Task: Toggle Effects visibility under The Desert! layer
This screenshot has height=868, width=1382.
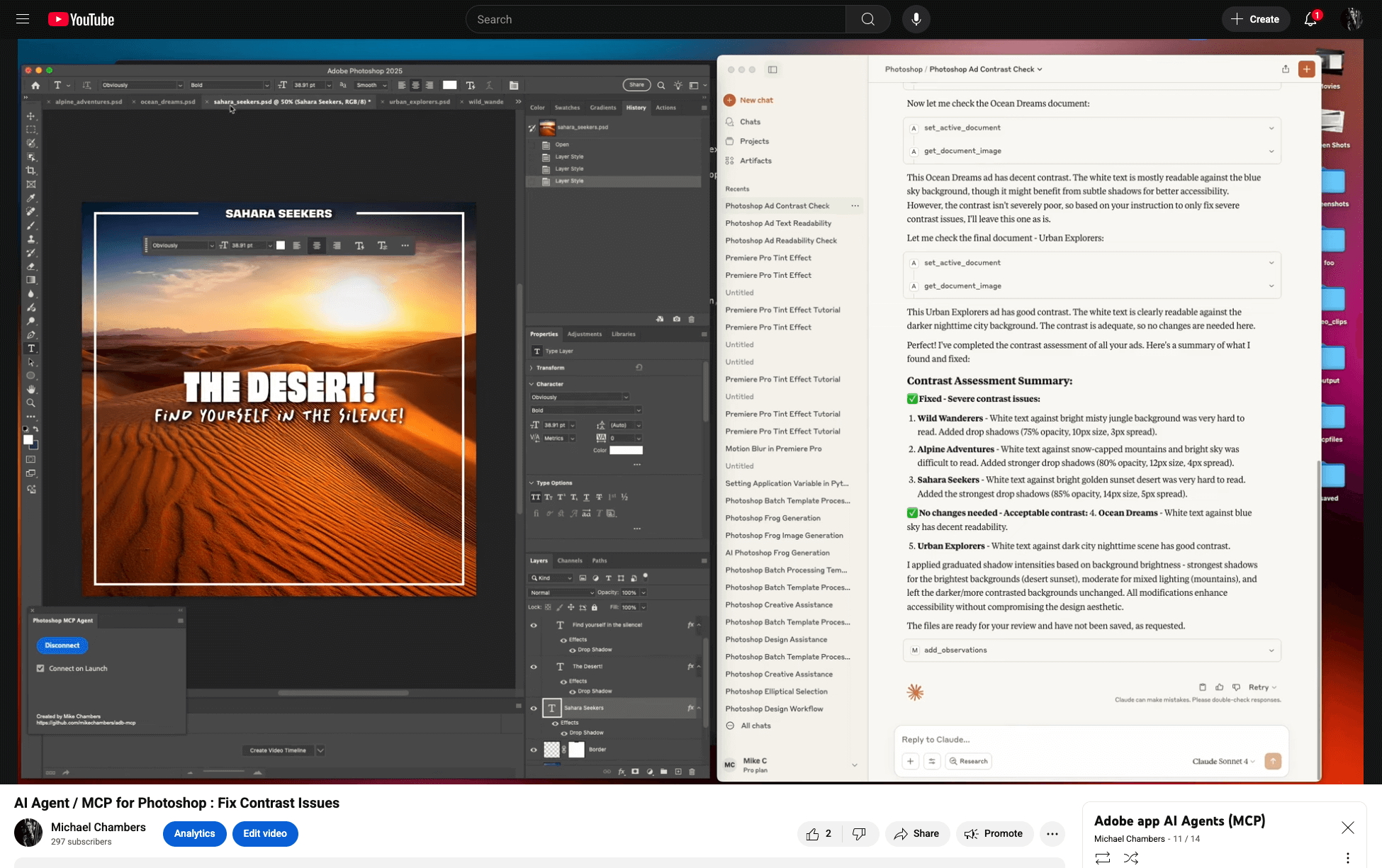Action: point(563,681)
